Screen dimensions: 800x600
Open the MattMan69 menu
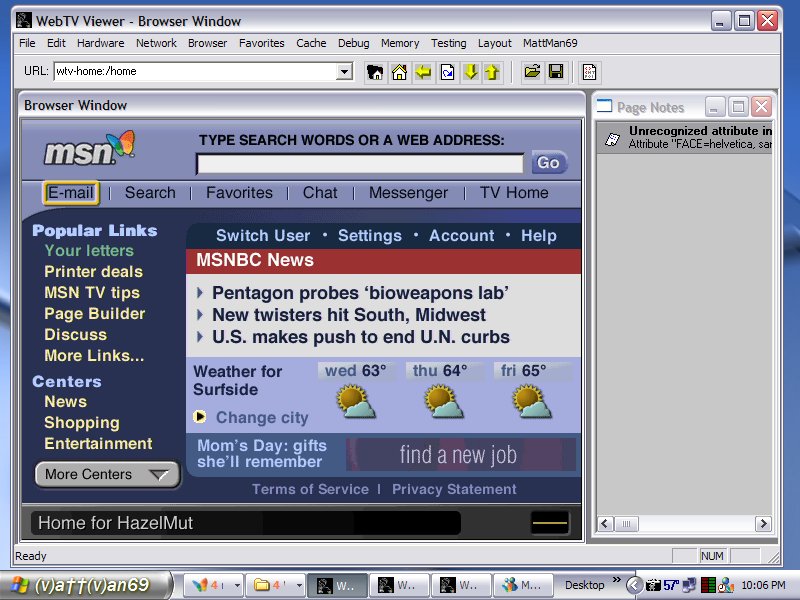point(550,43)
